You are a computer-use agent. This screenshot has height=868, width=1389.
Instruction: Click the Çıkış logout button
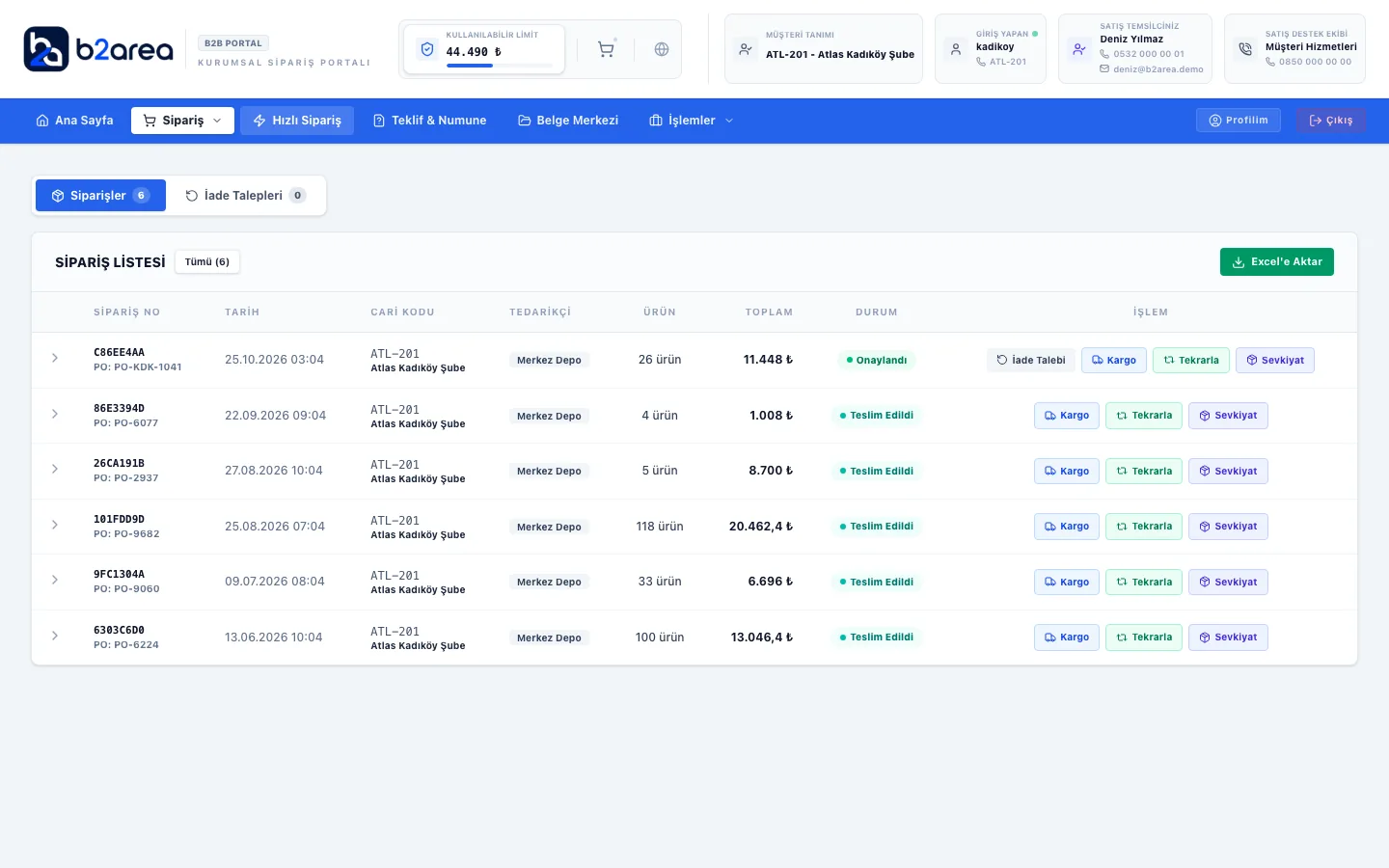click(1331, 121)
